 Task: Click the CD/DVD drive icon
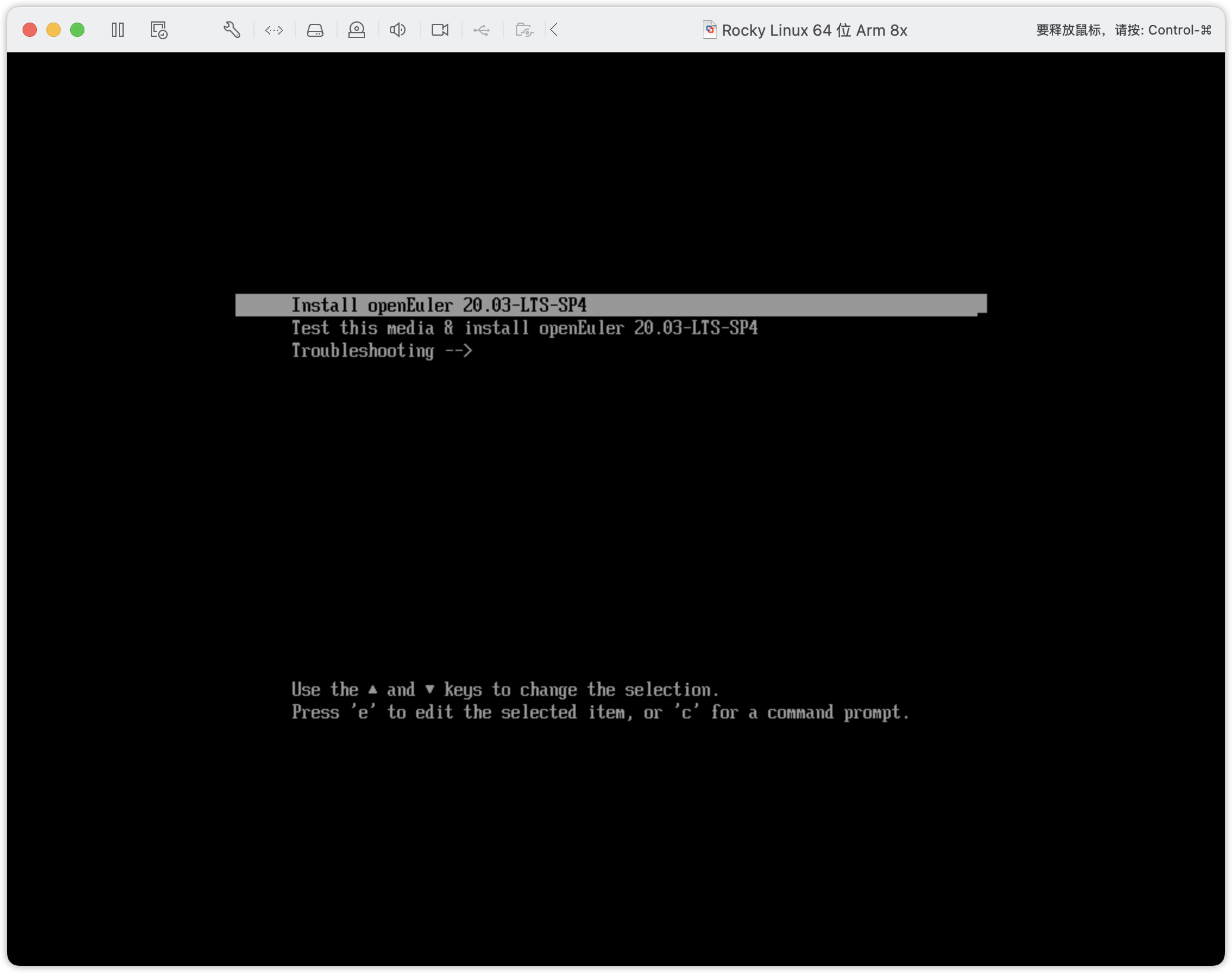357,30
